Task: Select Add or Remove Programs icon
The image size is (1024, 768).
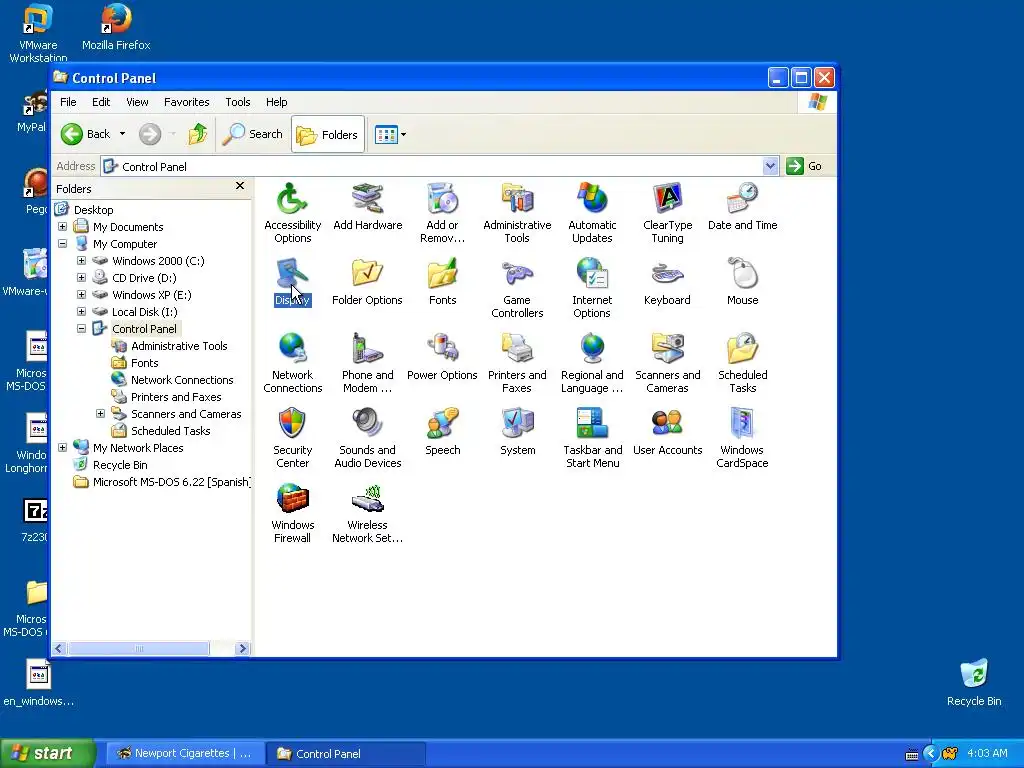Action: point(442,213)
